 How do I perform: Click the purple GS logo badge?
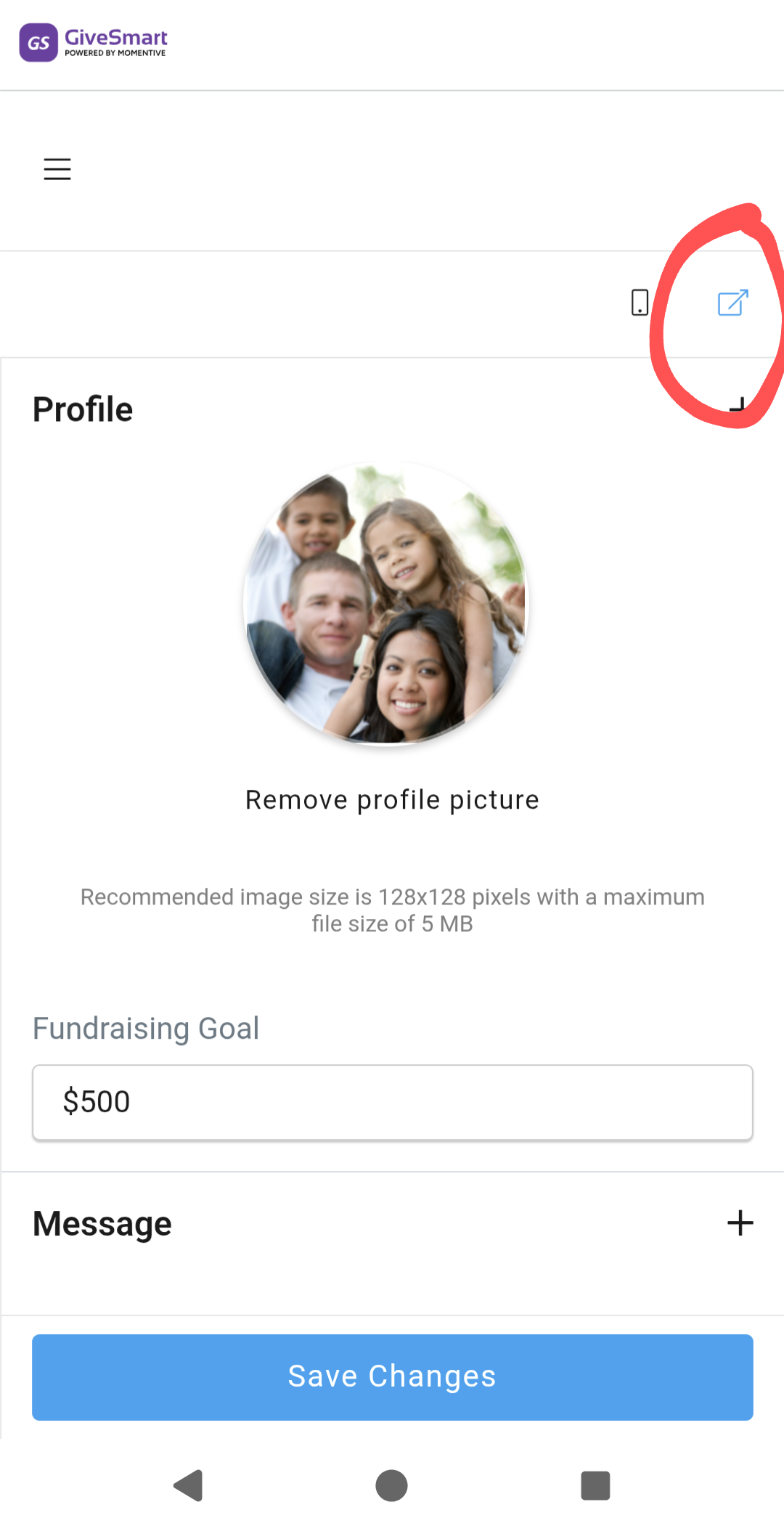(38, 43)
